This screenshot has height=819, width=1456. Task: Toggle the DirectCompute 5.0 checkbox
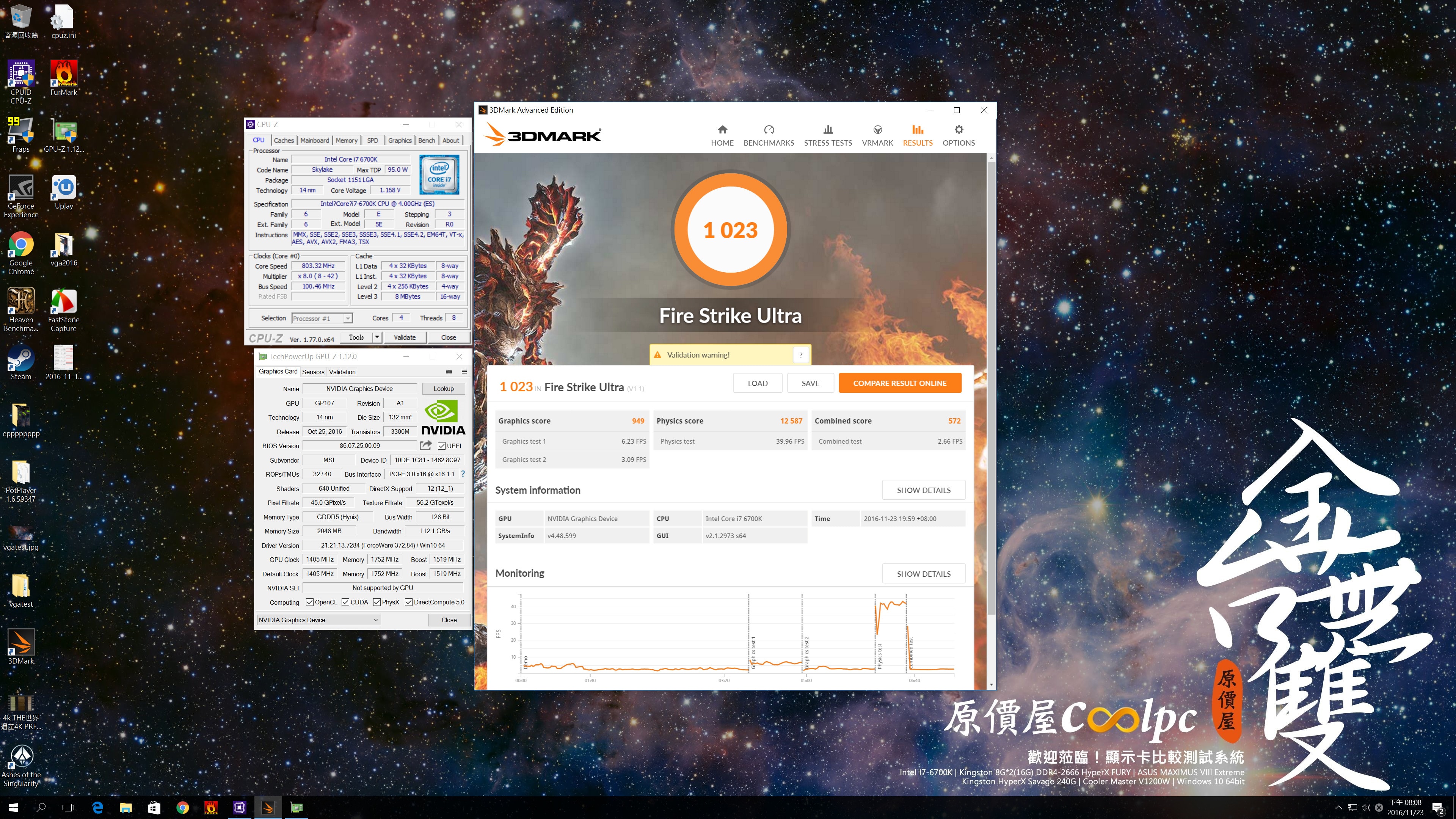408,602
